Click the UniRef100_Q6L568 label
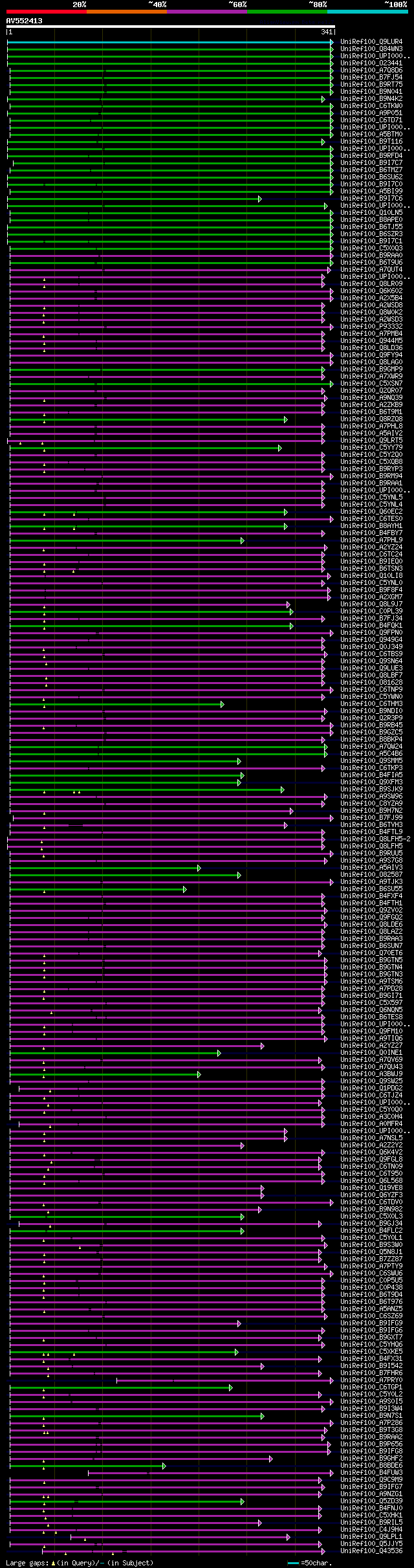 pos(371,1180)
